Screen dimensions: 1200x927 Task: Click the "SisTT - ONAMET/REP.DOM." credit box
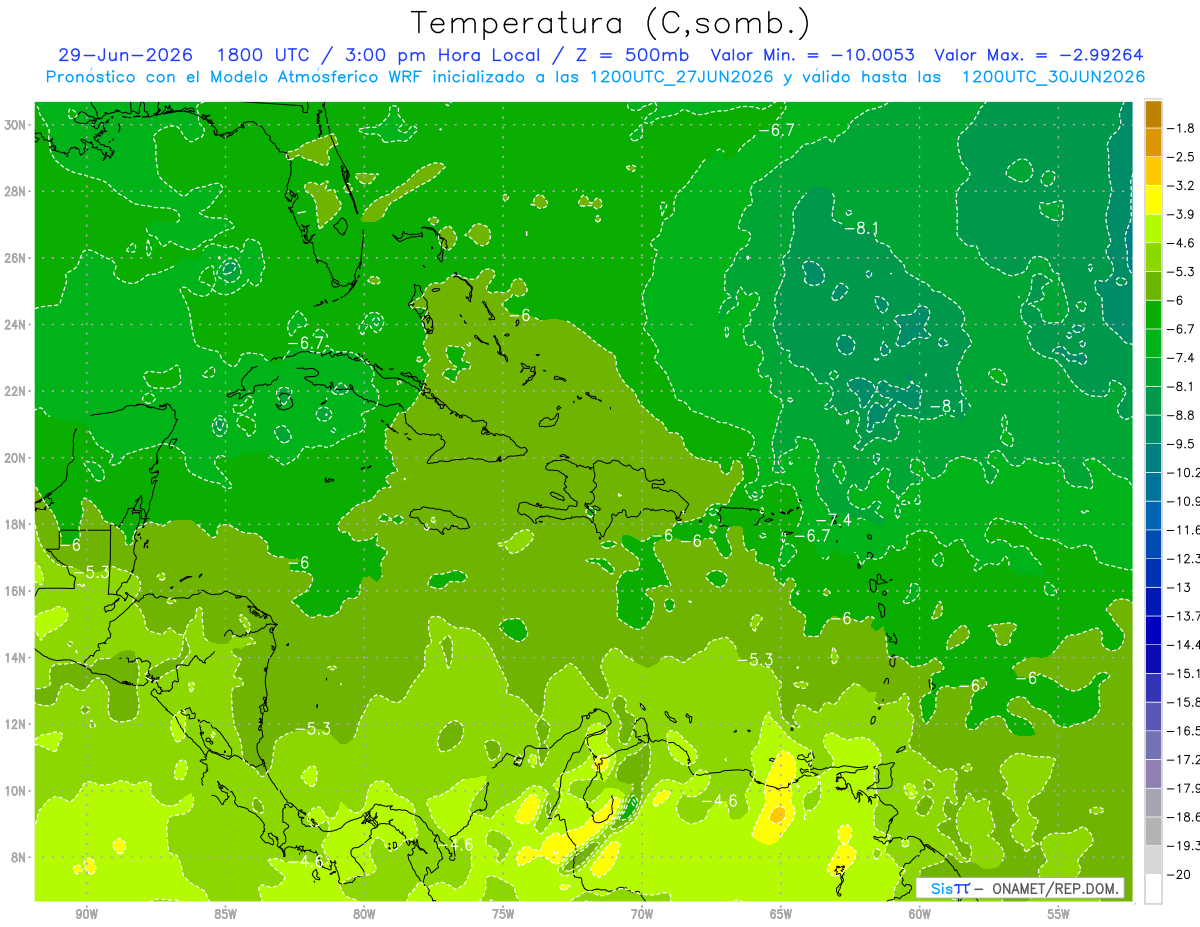click(1022, 888)
